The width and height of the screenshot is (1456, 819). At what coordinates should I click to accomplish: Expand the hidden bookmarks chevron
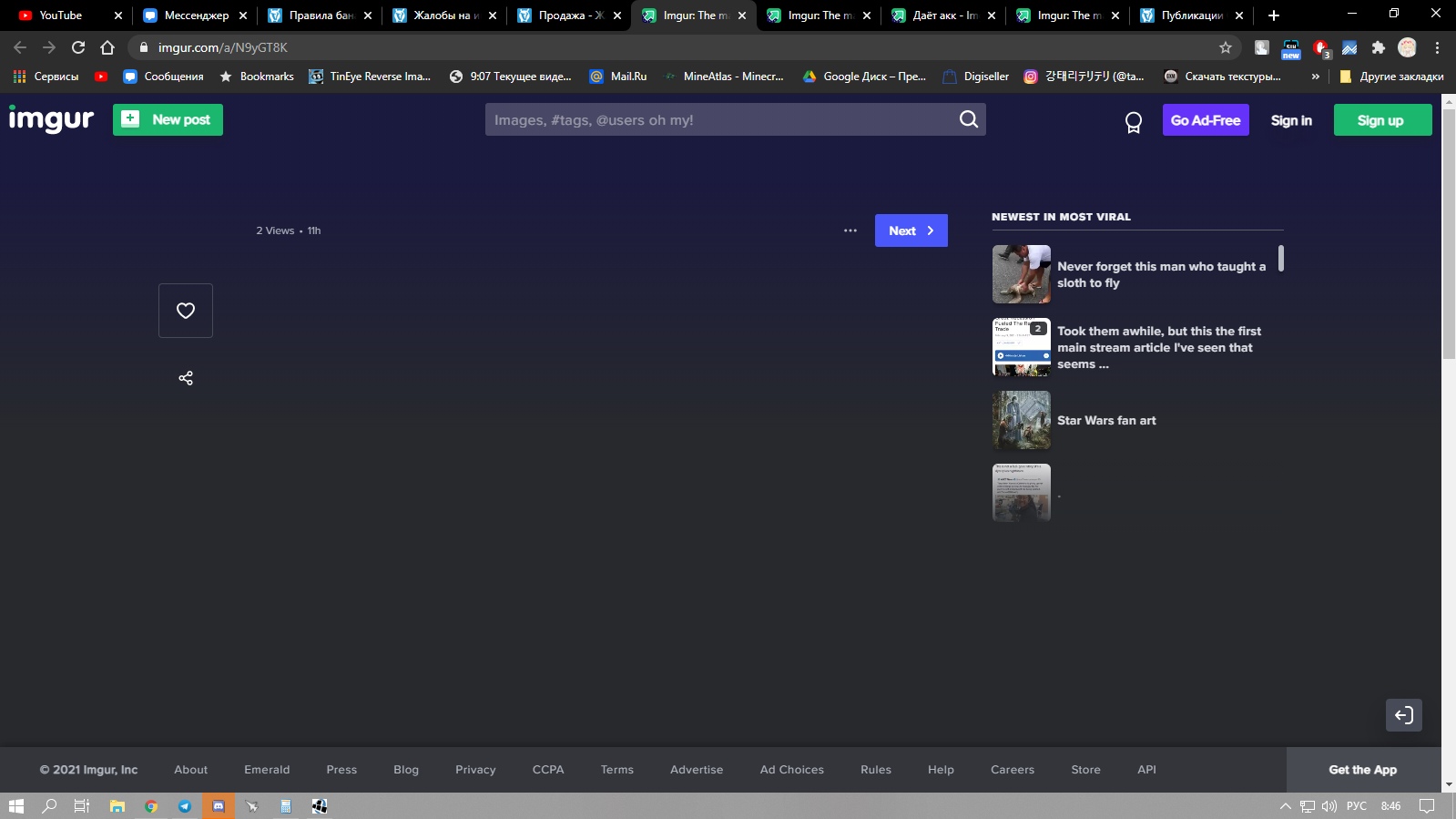click(x=1315, y=77)
